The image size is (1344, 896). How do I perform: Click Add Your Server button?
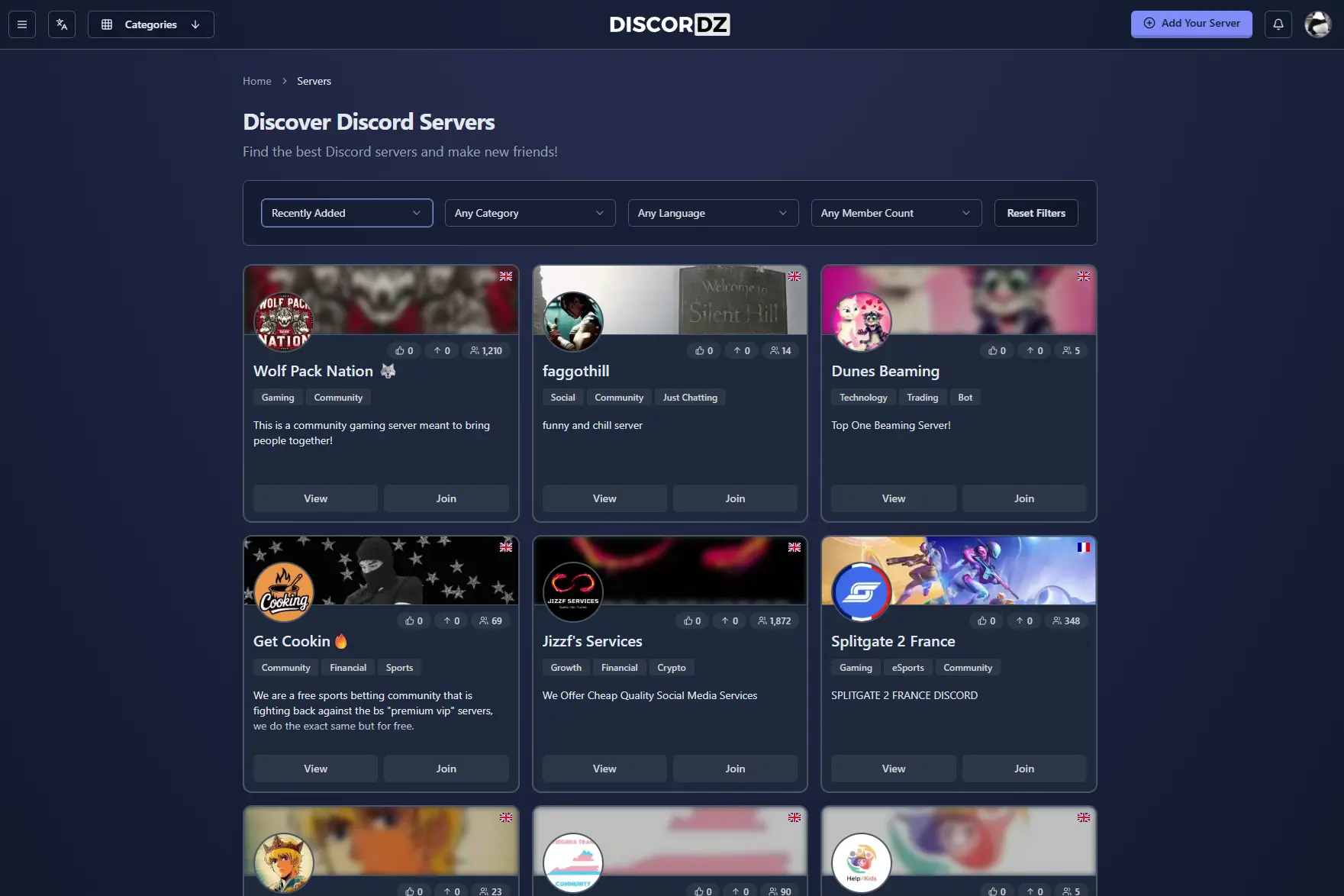[x=1191, y=24]
